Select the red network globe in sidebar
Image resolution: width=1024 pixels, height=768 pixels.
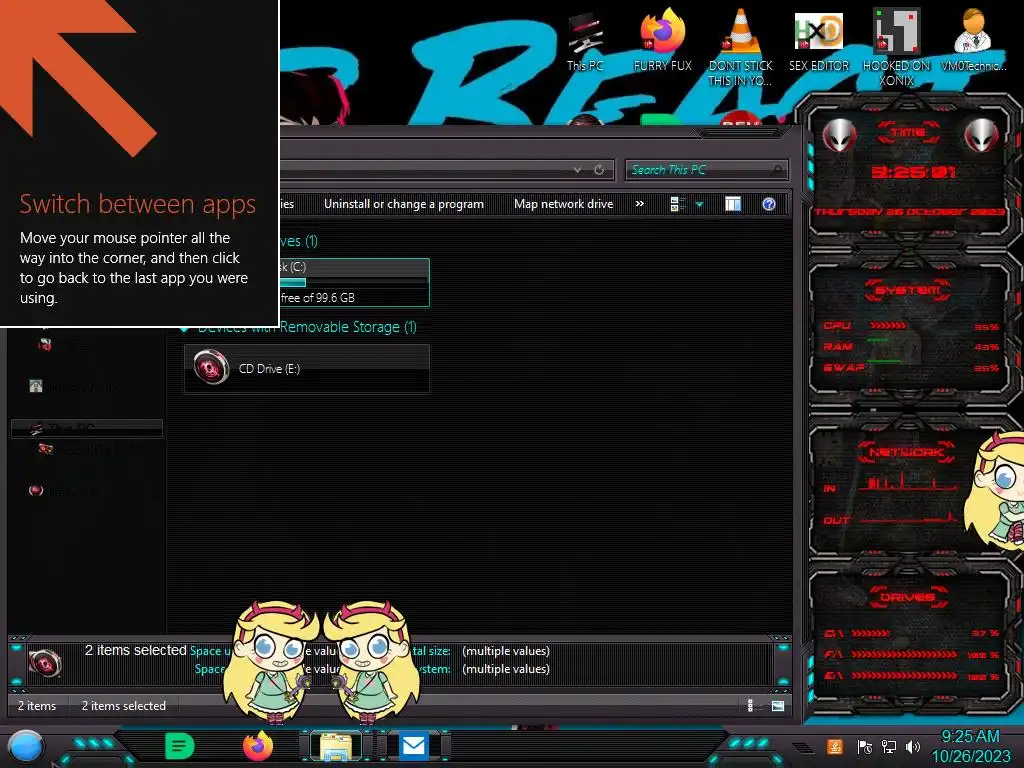[x=36, y=490]
